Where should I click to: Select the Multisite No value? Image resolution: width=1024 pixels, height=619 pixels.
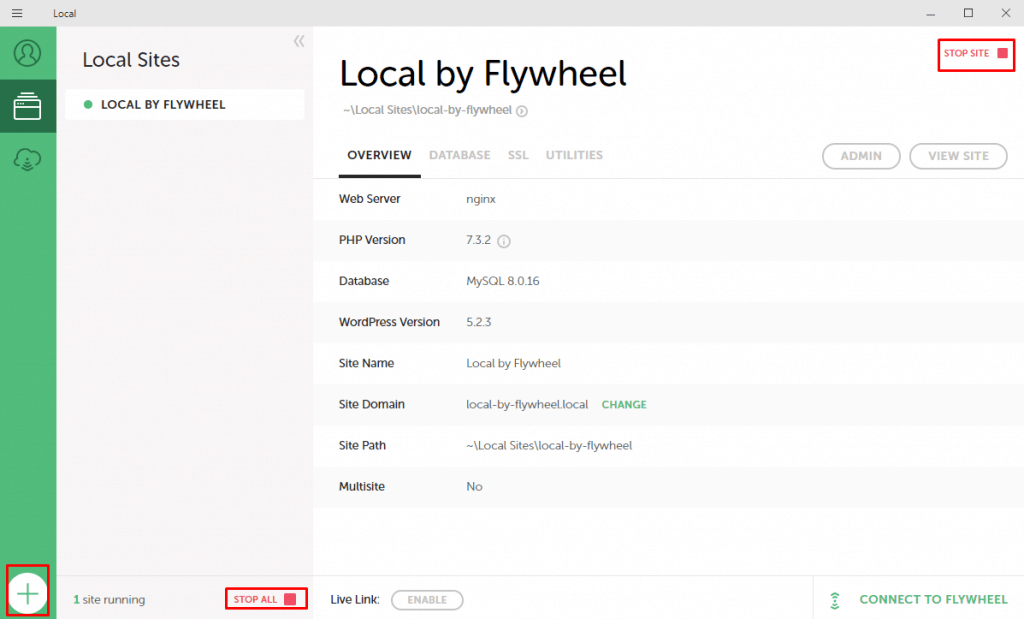[x=474, y=486]
